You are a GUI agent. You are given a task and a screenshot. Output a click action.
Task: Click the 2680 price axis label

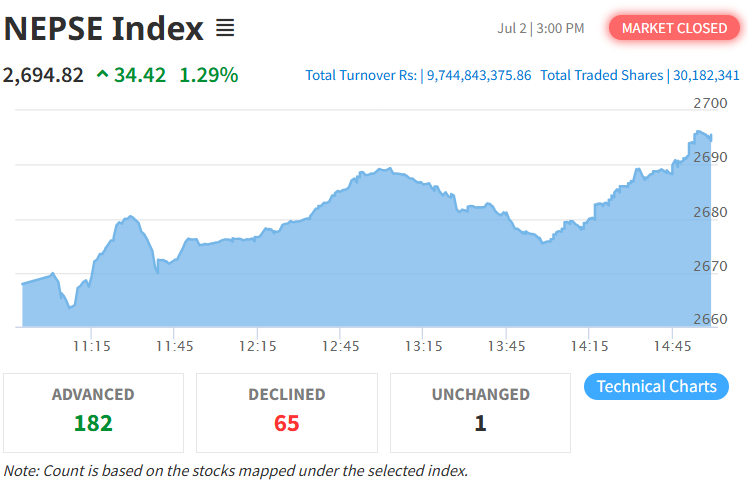point(710,212)
